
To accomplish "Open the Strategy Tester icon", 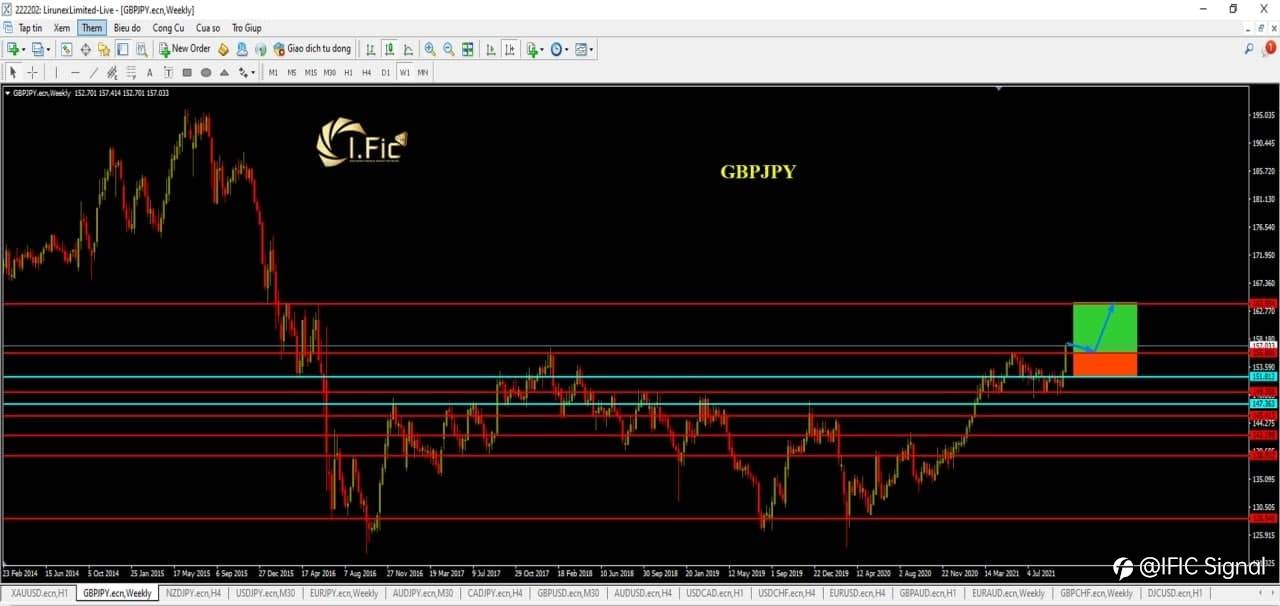I will [x=141, y=49].
